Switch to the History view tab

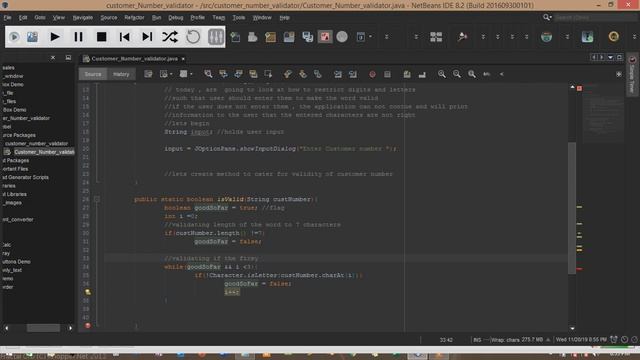coord(121,74)
